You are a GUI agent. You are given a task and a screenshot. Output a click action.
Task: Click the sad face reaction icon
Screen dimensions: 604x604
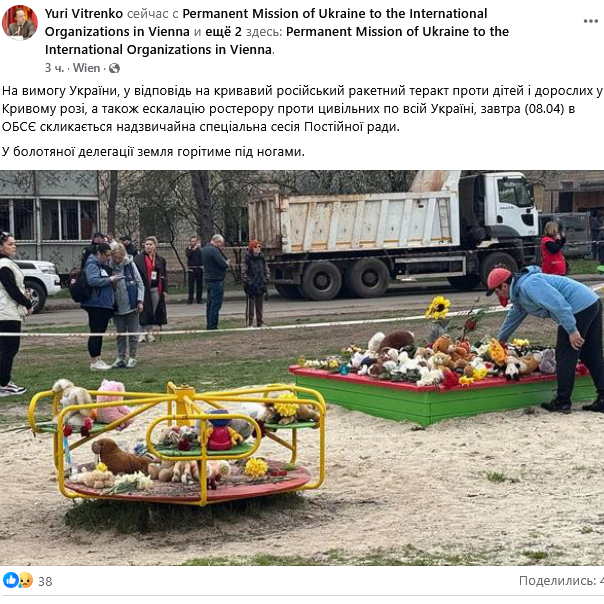tap(25, 580)
